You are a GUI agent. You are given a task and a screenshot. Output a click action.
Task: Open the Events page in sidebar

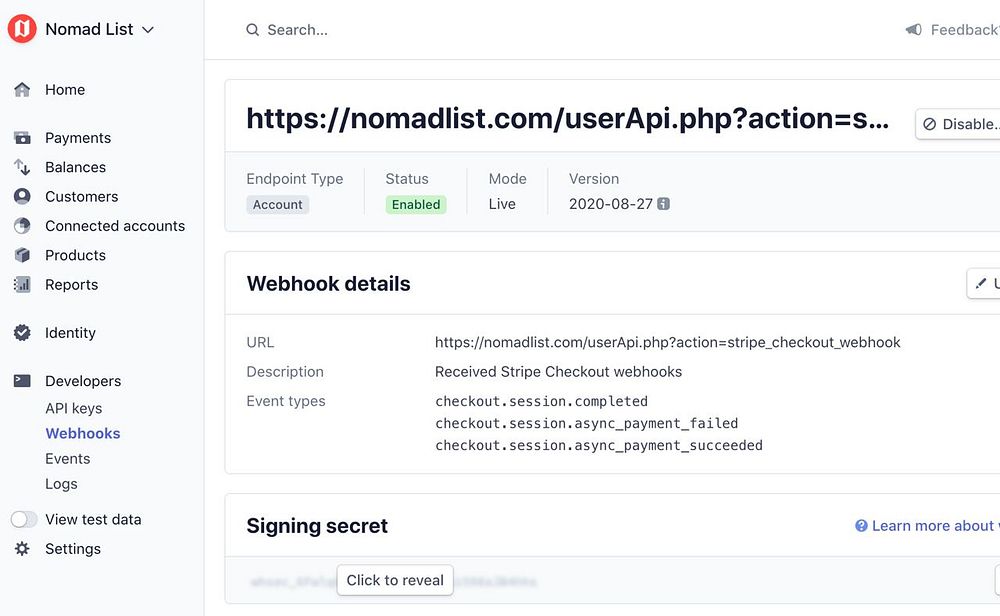pyautogui.click(x=67, y=459)
